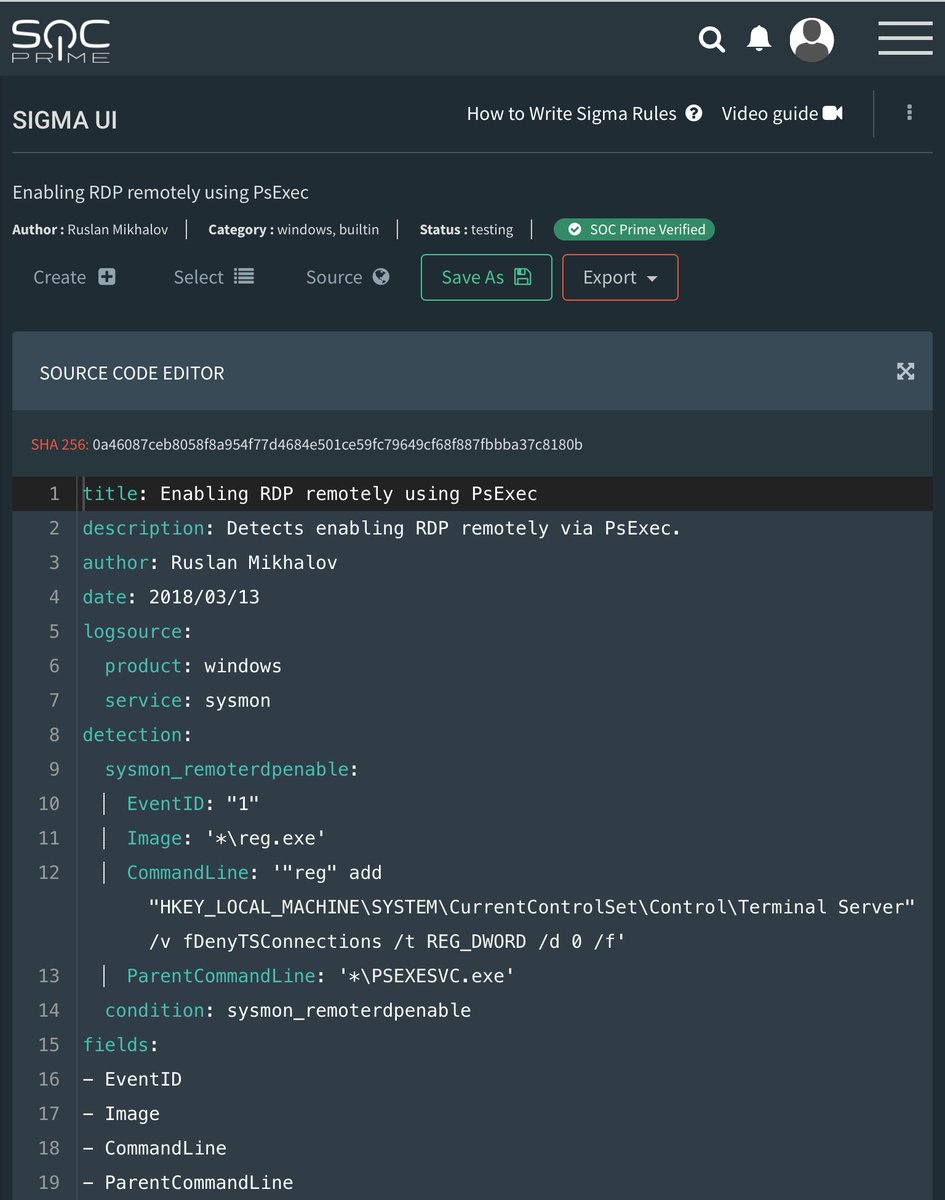Click the question mark help icon
This screenshot has width=945, height=1200.
(694, 114)
